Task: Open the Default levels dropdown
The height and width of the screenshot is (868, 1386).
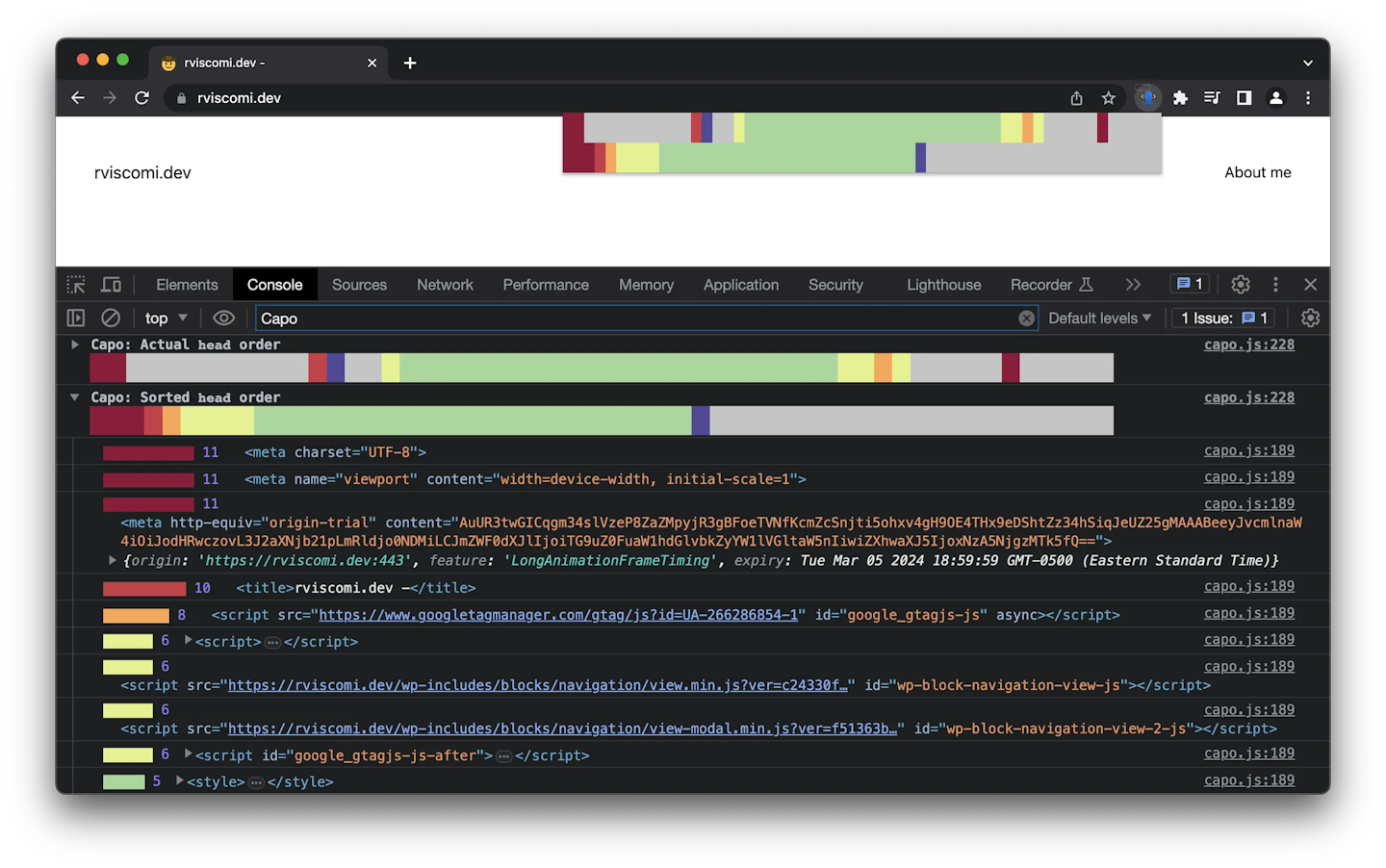Action: pos(1099,319)
